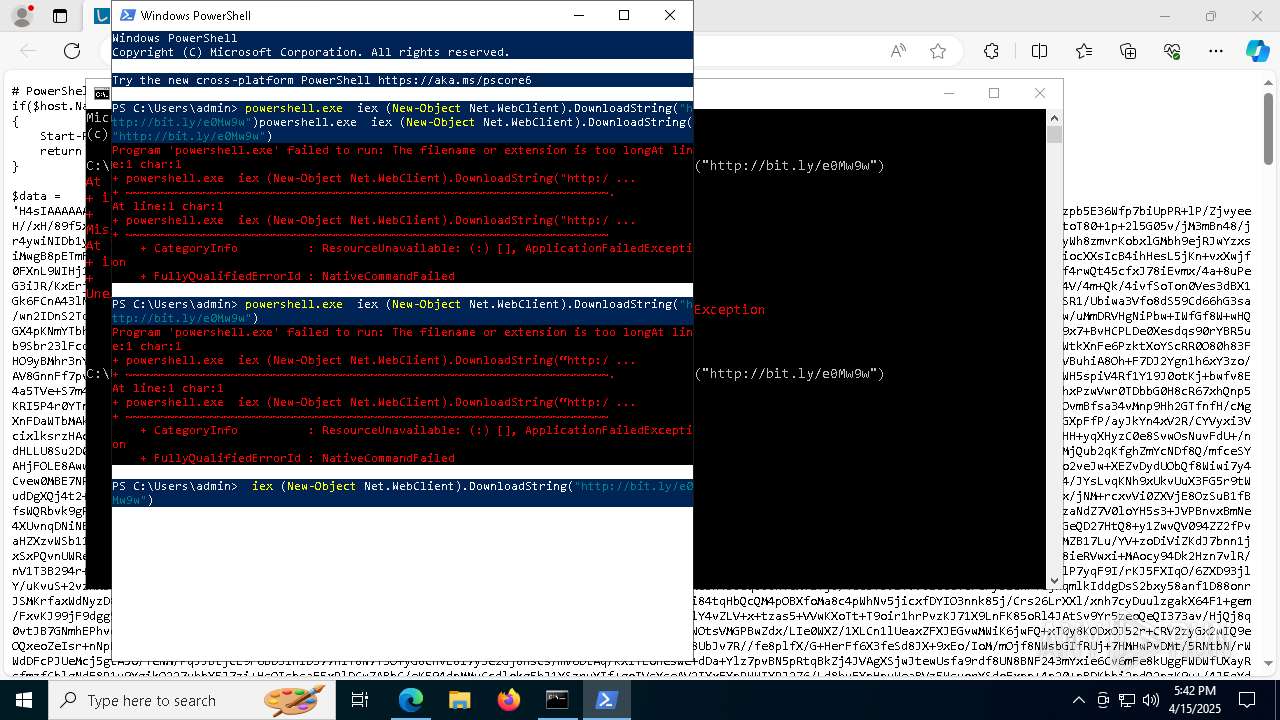Click Edge's greyed back arrow
Viewport: 1280px width, 720px height.
tap(28, 51)
